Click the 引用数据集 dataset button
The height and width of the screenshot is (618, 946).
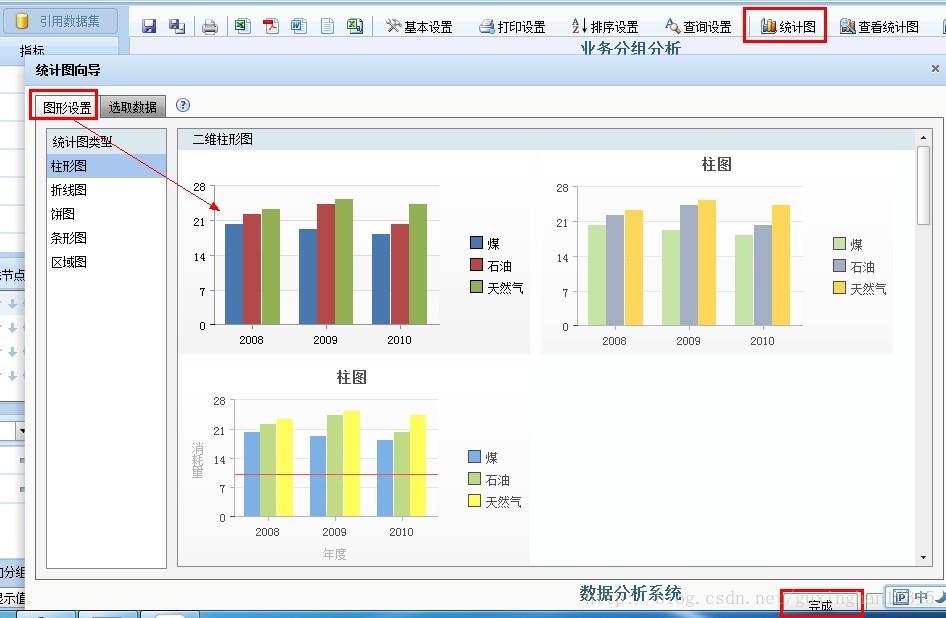(59, 21)
